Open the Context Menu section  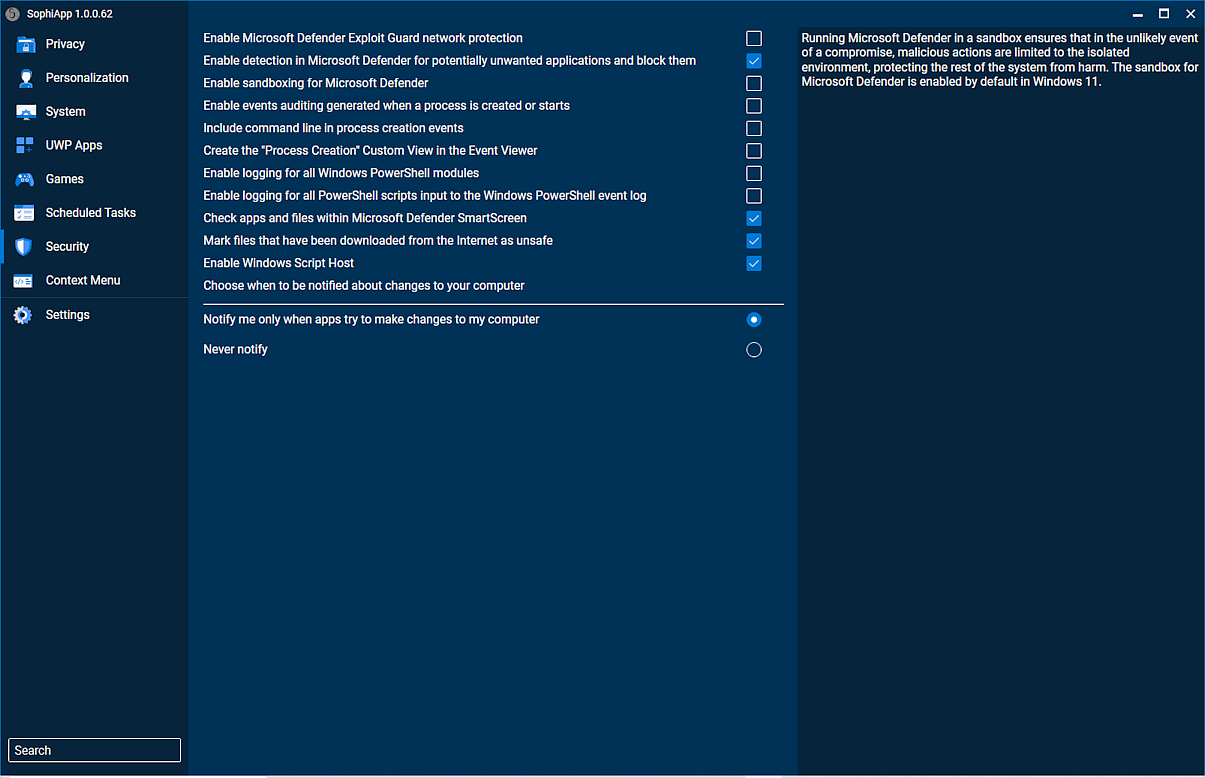83,280
